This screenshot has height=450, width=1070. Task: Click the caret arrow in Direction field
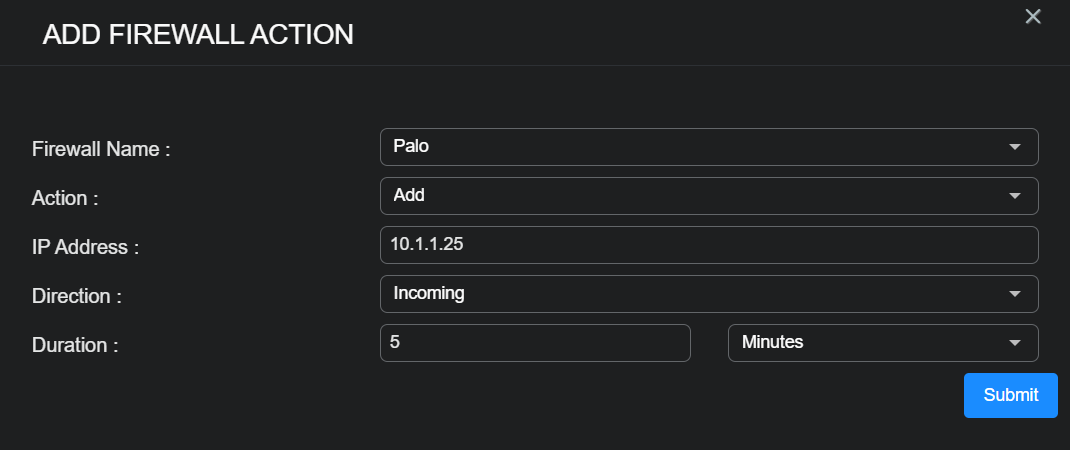[x=1015, y=294]
